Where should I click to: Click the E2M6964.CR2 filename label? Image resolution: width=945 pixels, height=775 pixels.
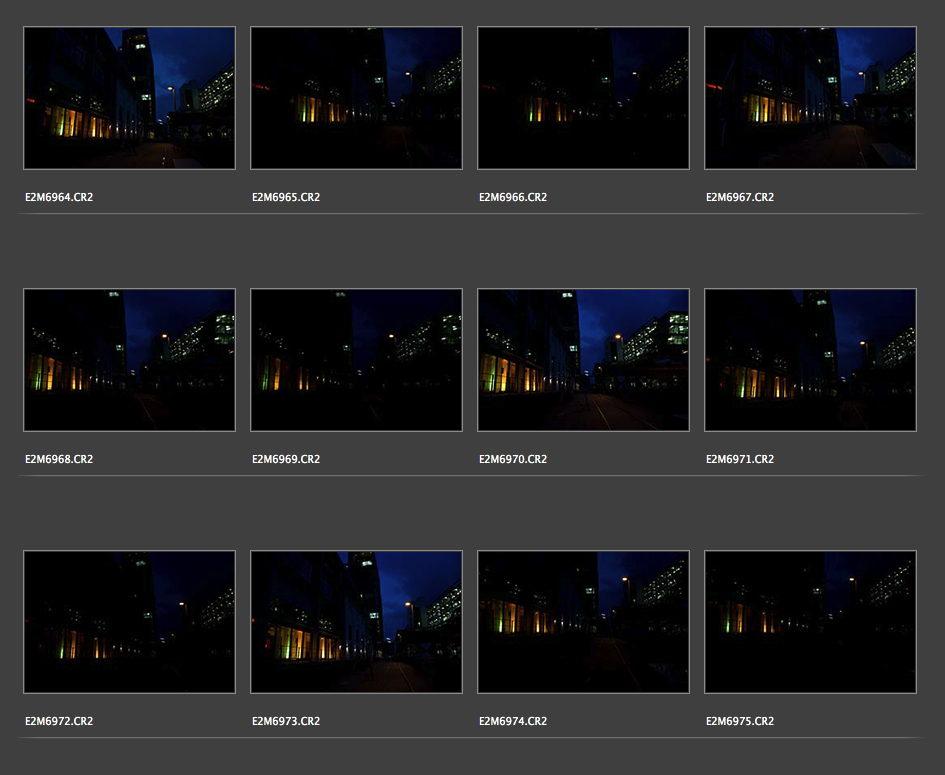point(59,198)
